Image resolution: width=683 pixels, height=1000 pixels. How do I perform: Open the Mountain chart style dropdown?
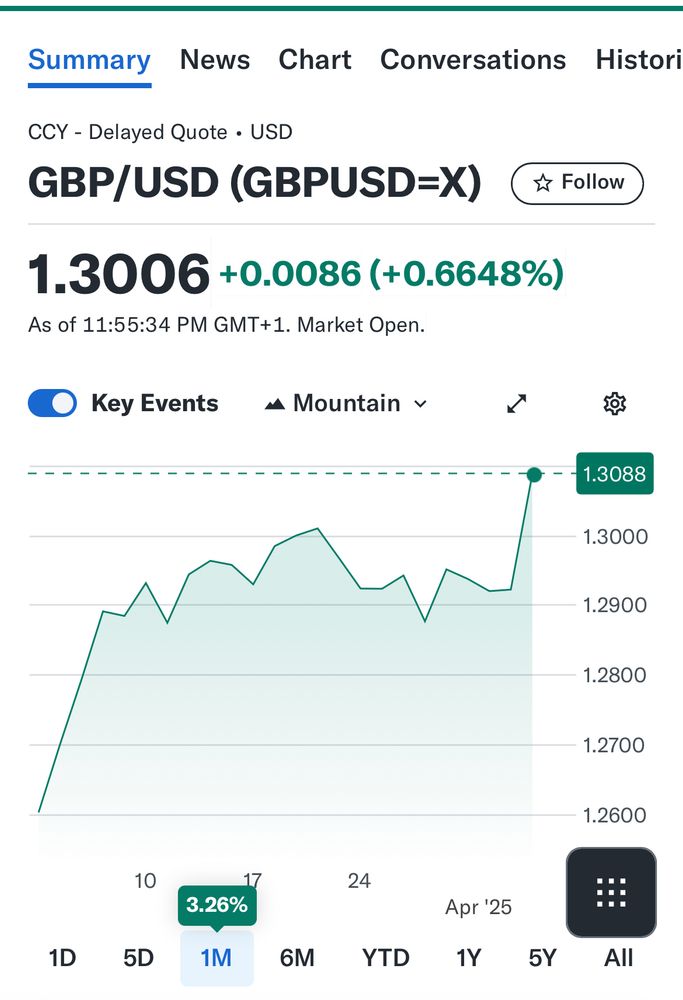pos(345,402)
